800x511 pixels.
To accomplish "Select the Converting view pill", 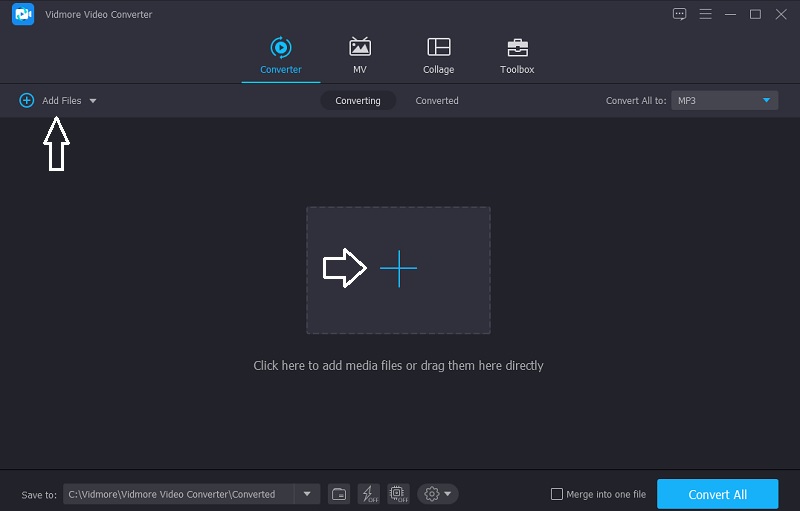I will point(358,100).
